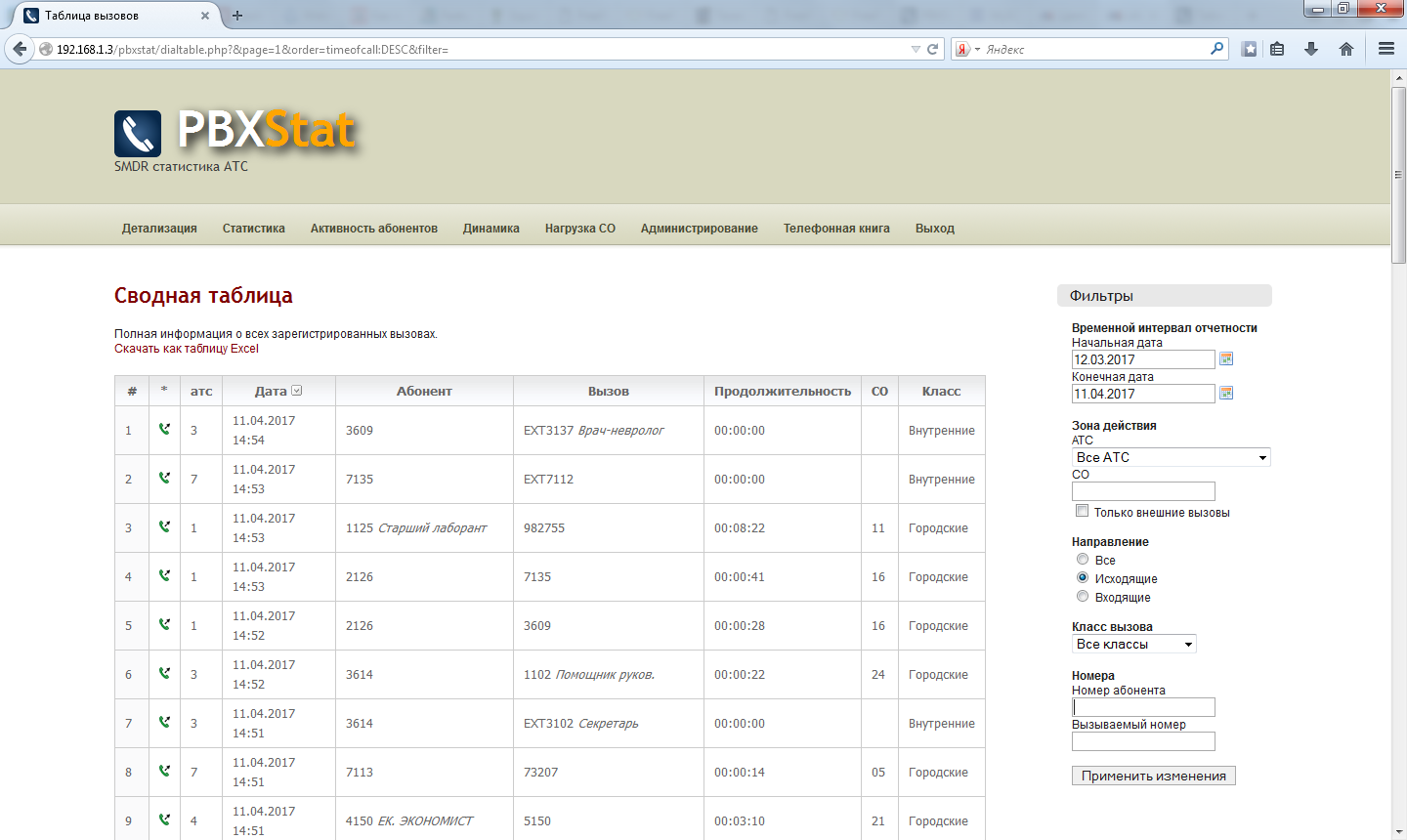The width and height of the screenshot is (1407, 840).
Task: Select the 'Все' direction radio button
Action: [x=1083, y=560]
